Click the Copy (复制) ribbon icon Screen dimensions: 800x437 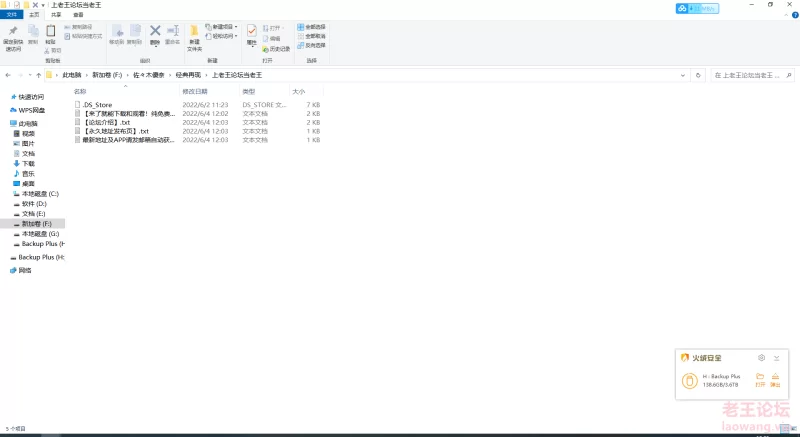tap(33, 35)
